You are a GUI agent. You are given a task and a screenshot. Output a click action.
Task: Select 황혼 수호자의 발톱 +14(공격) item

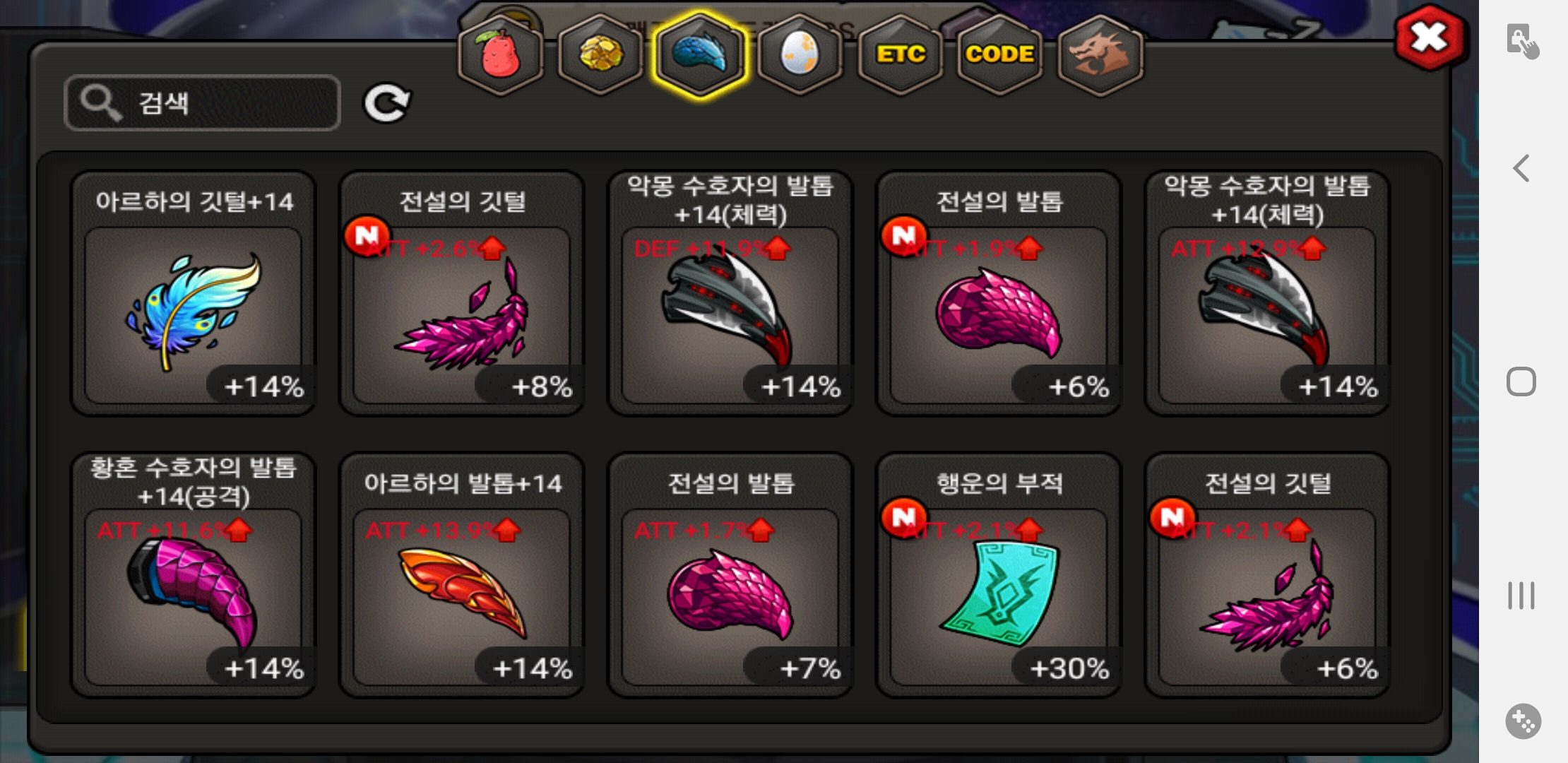click(x=194, y=575)
